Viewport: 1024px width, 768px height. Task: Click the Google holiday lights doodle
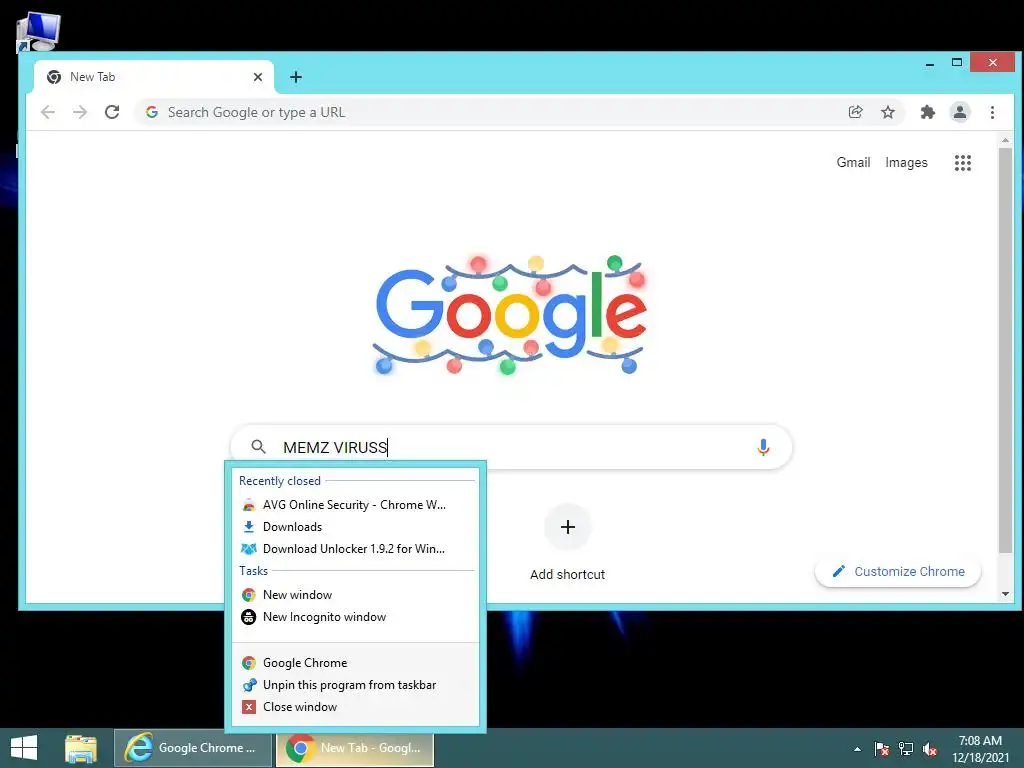point(511,315)
